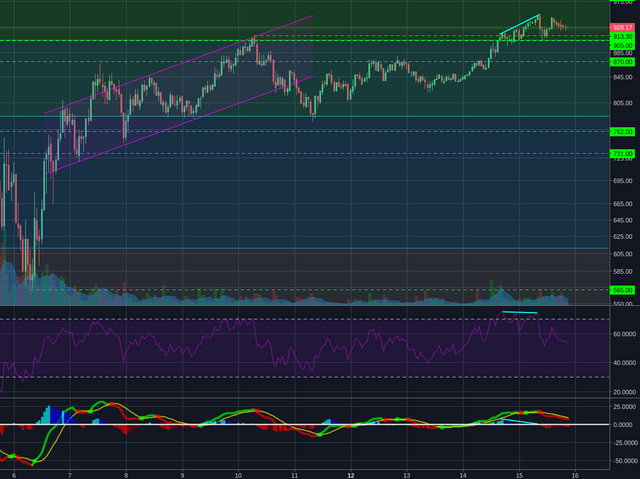The image size is (640, 479).
Task: Click the RSI scale value 40.0000
Action: [624, 363]
